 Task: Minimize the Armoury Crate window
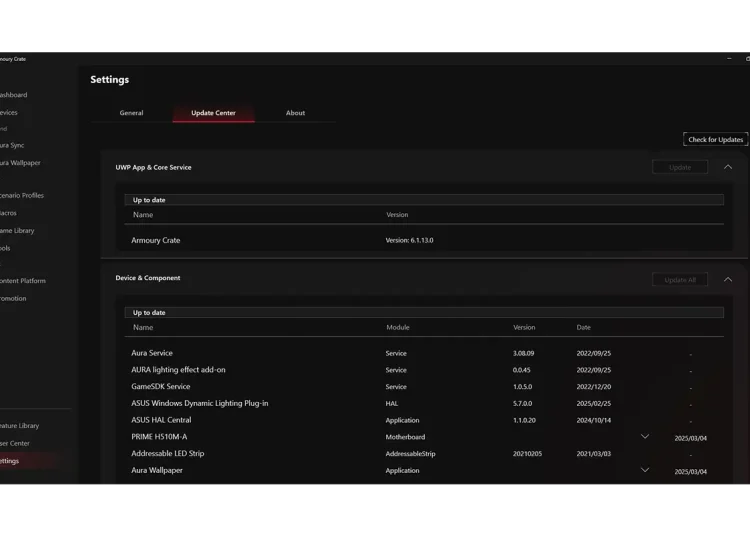click(x=729, y=58)
